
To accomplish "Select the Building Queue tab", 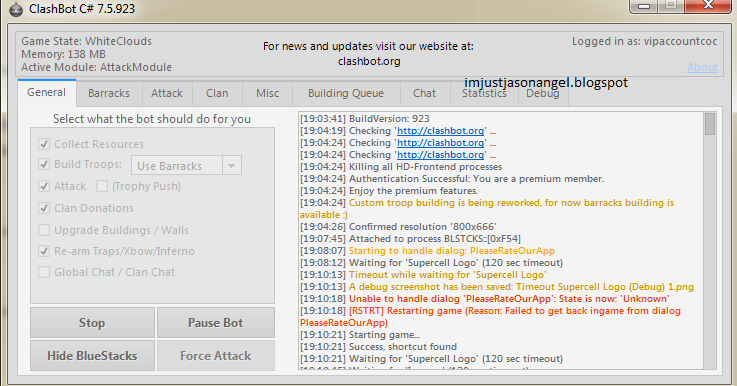I will click(346, 93).
